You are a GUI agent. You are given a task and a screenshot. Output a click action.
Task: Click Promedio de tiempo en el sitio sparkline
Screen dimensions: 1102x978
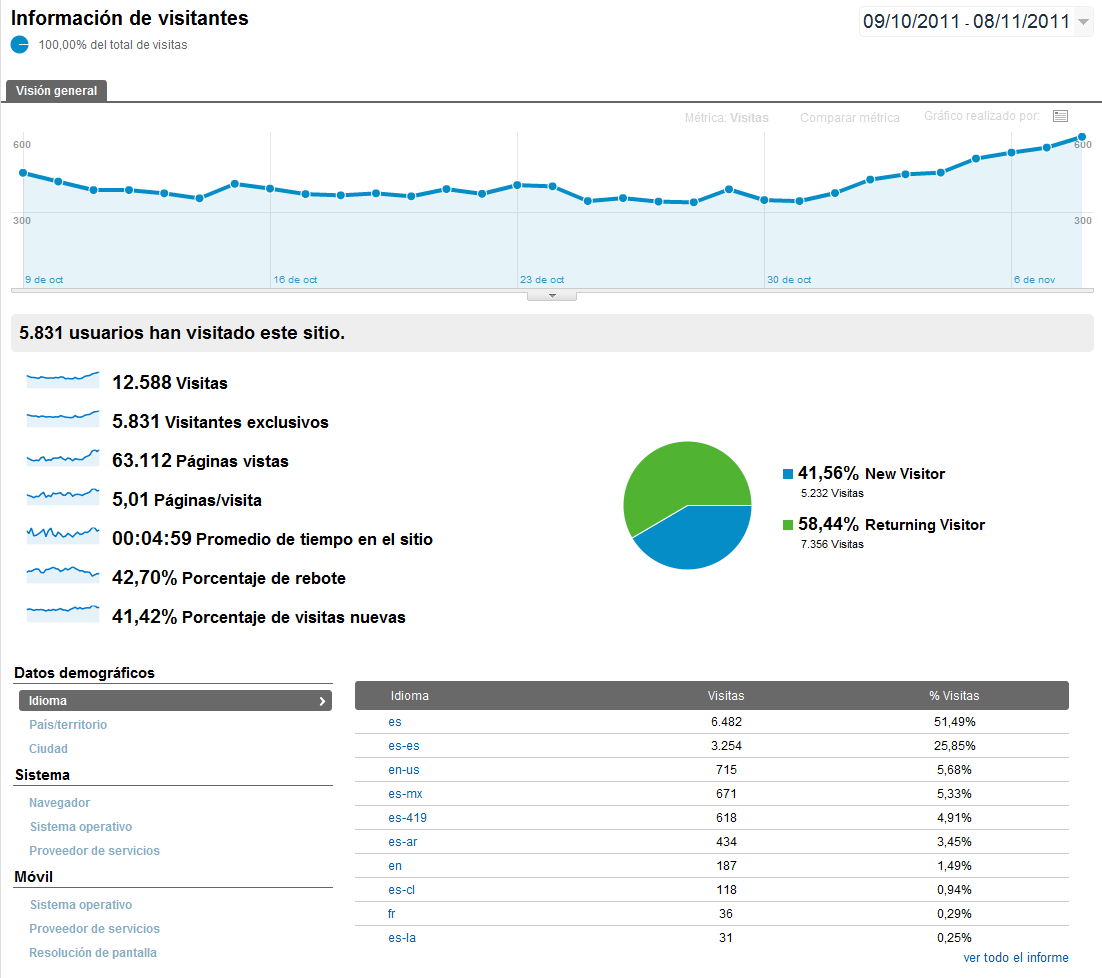click(x=63, y=535)
